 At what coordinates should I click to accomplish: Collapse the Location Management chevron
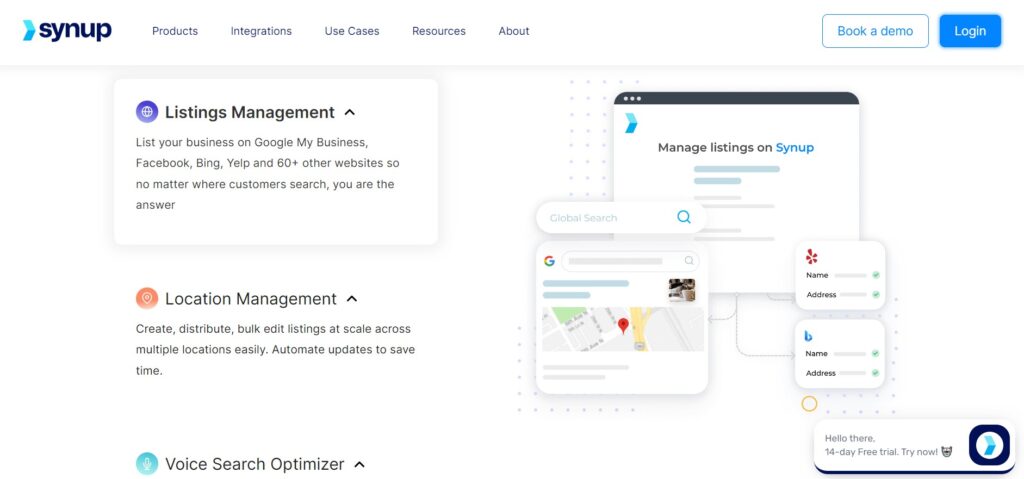pos(351,299)
